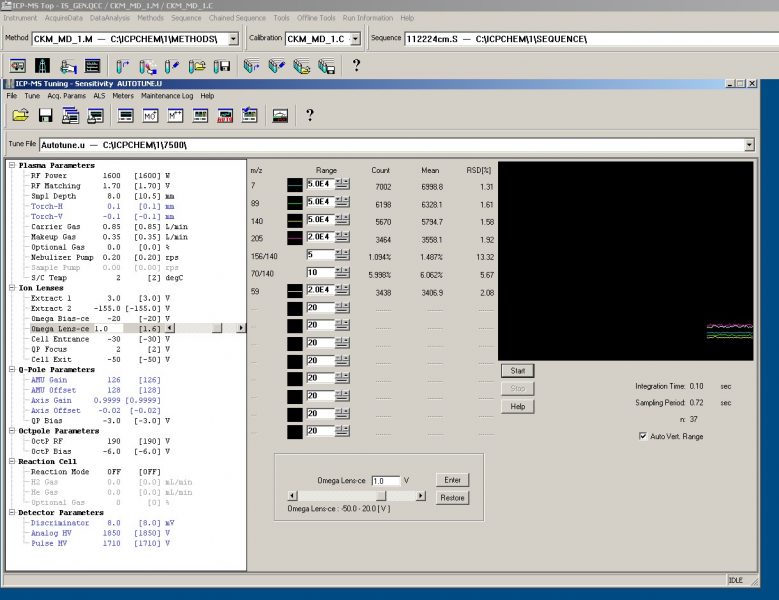Click the Help button below Stop

(518, 406)
